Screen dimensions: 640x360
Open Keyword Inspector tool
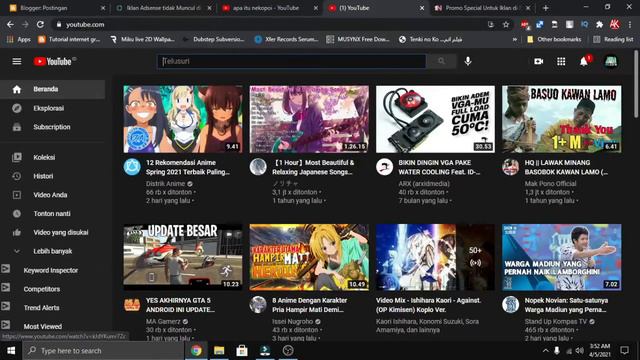51,270
